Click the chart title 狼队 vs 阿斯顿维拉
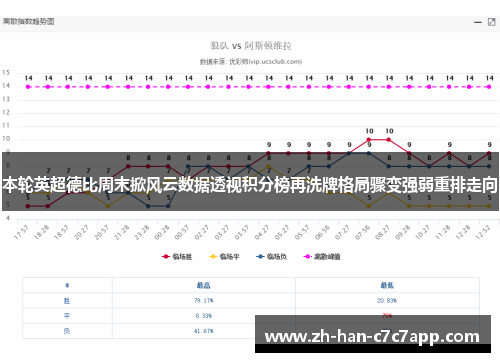Image resolution: width=500 pixels, height=362 pixels. (251, 46)
